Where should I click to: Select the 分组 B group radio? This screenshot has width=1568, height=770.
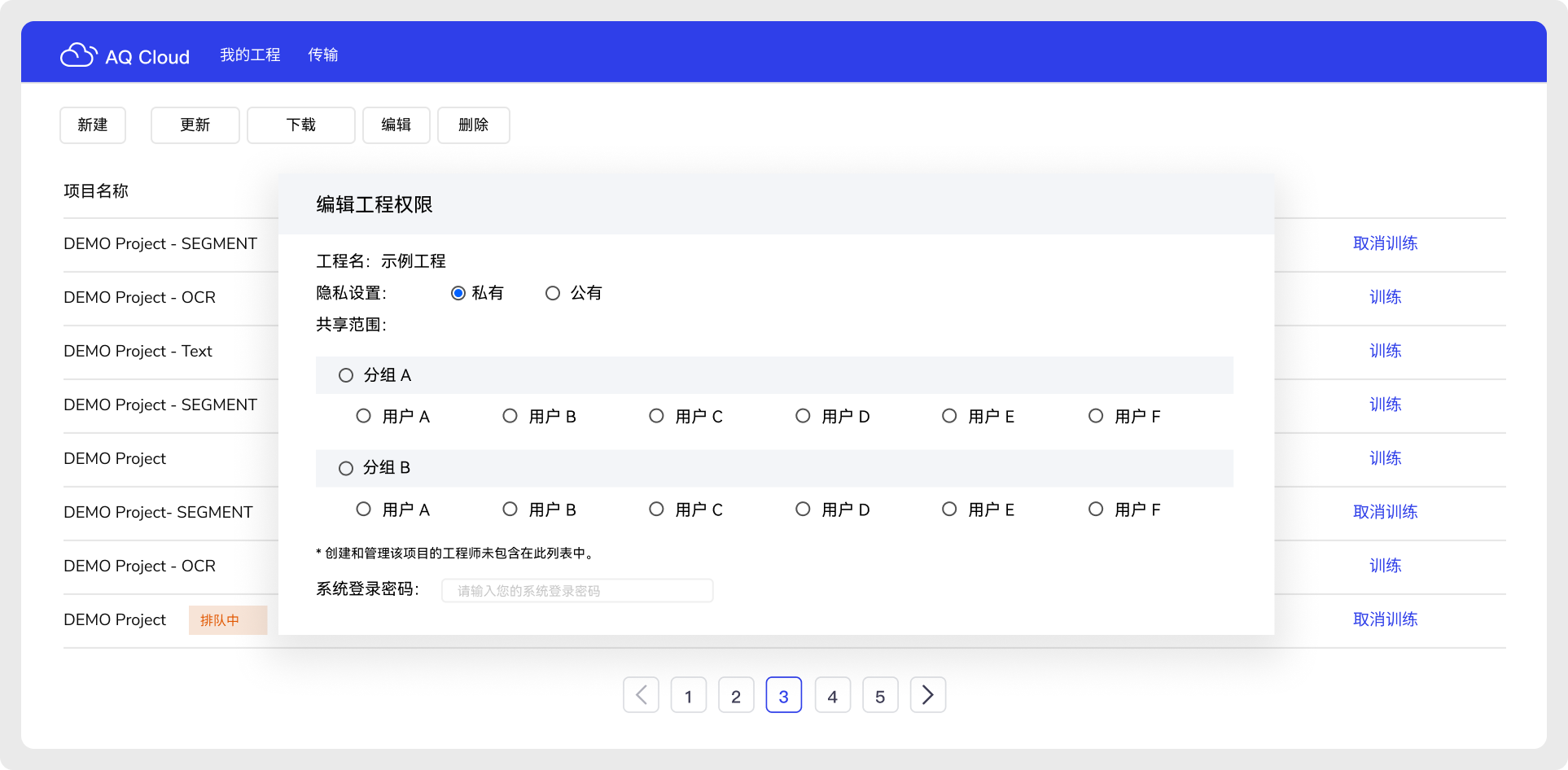(346, 468)
